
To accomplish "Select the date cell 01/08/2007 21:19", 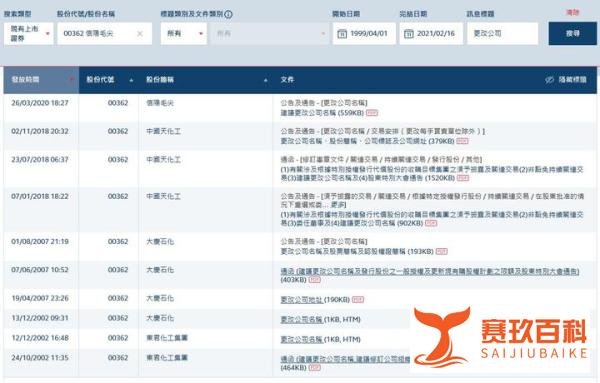I will pyautogui.click(x=40, y=241).
